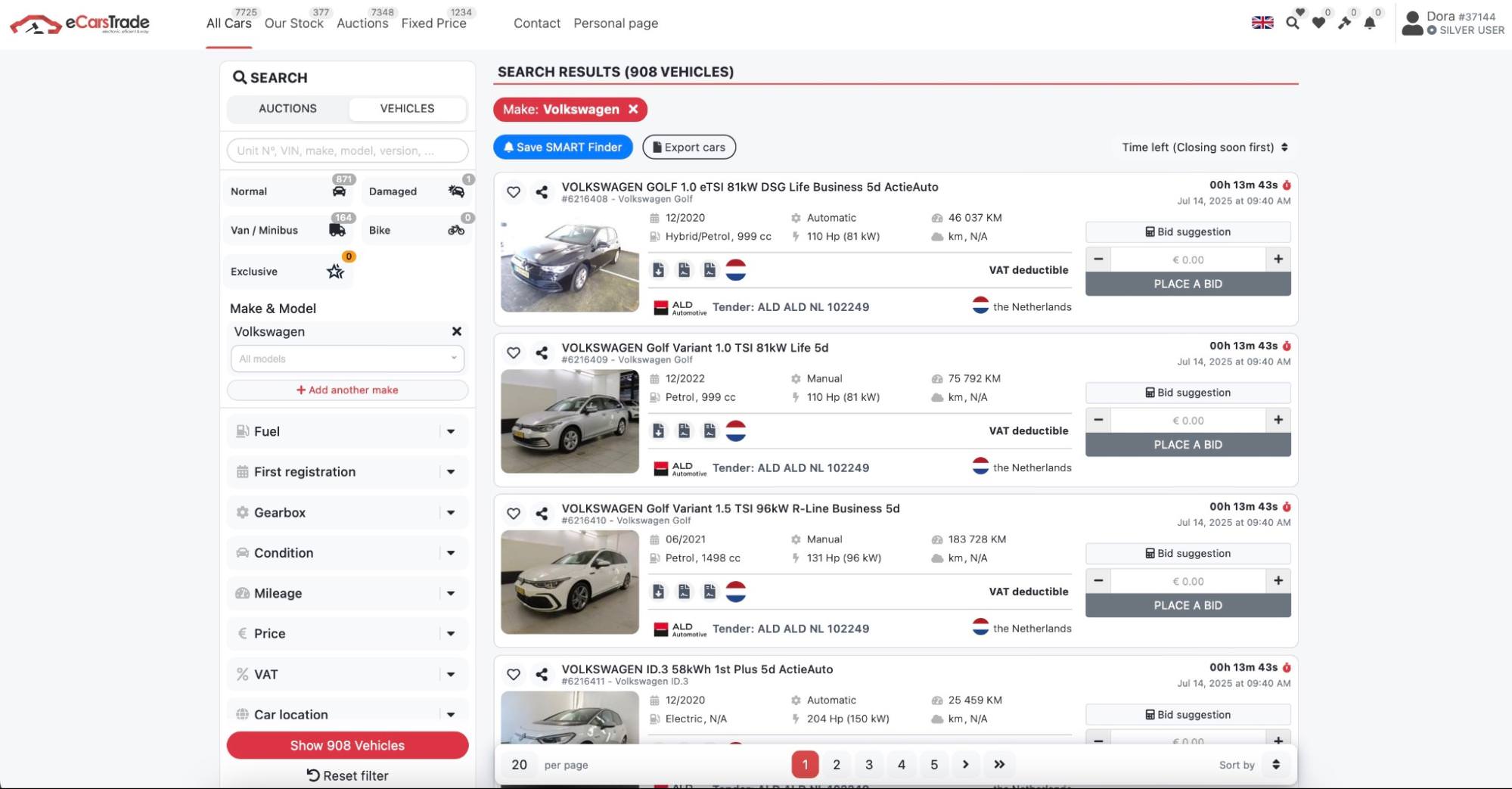
Task: Download first document of Golf 1.0 eTSI
Action: pos(659,270)
